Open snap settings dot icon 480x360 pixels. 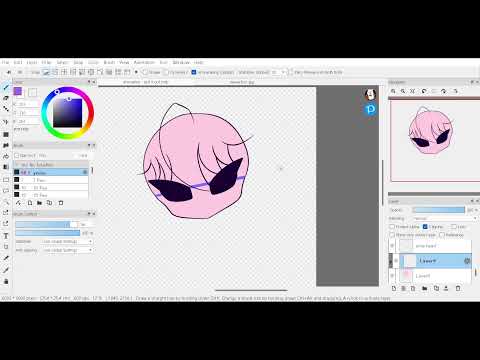[x=136, y=72]
